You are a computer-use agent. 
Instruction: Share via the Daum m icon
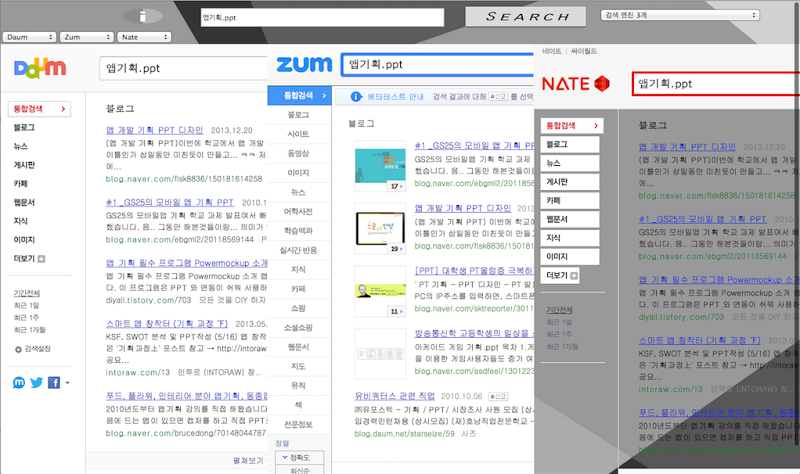point(19,382)
